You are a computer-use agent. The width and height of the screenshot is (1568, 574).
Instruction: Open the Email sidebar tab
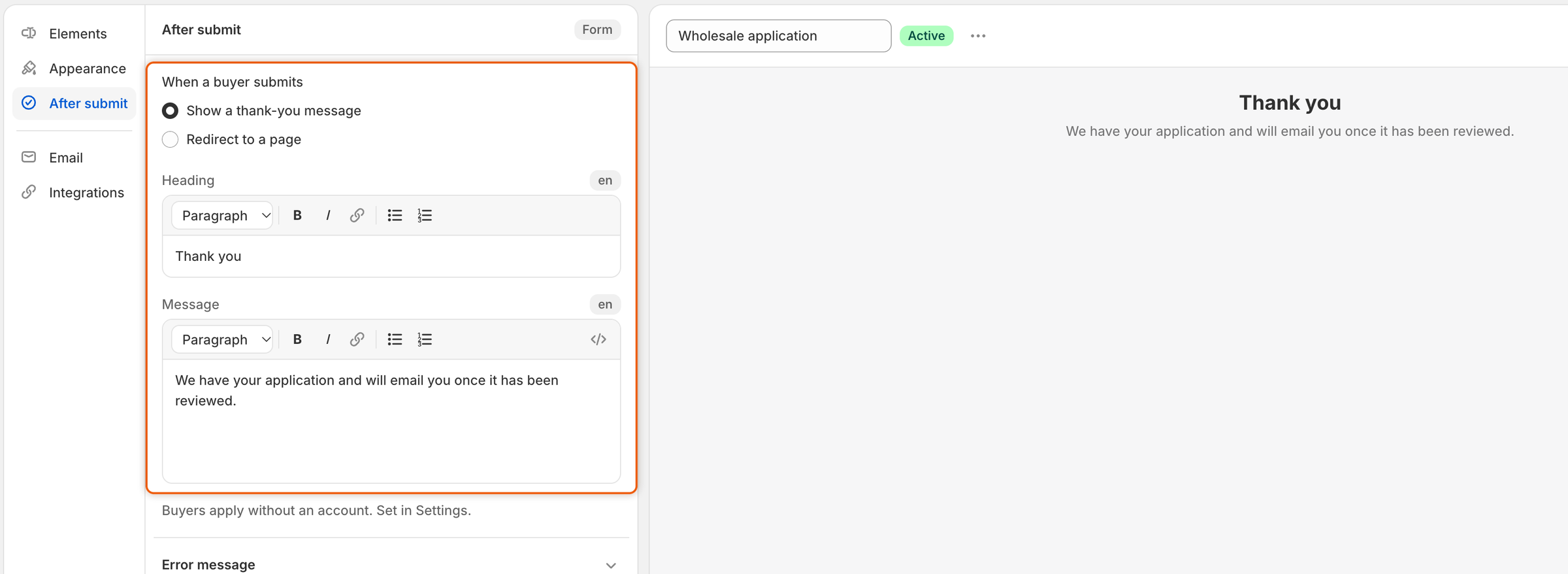tap(74, 158)
